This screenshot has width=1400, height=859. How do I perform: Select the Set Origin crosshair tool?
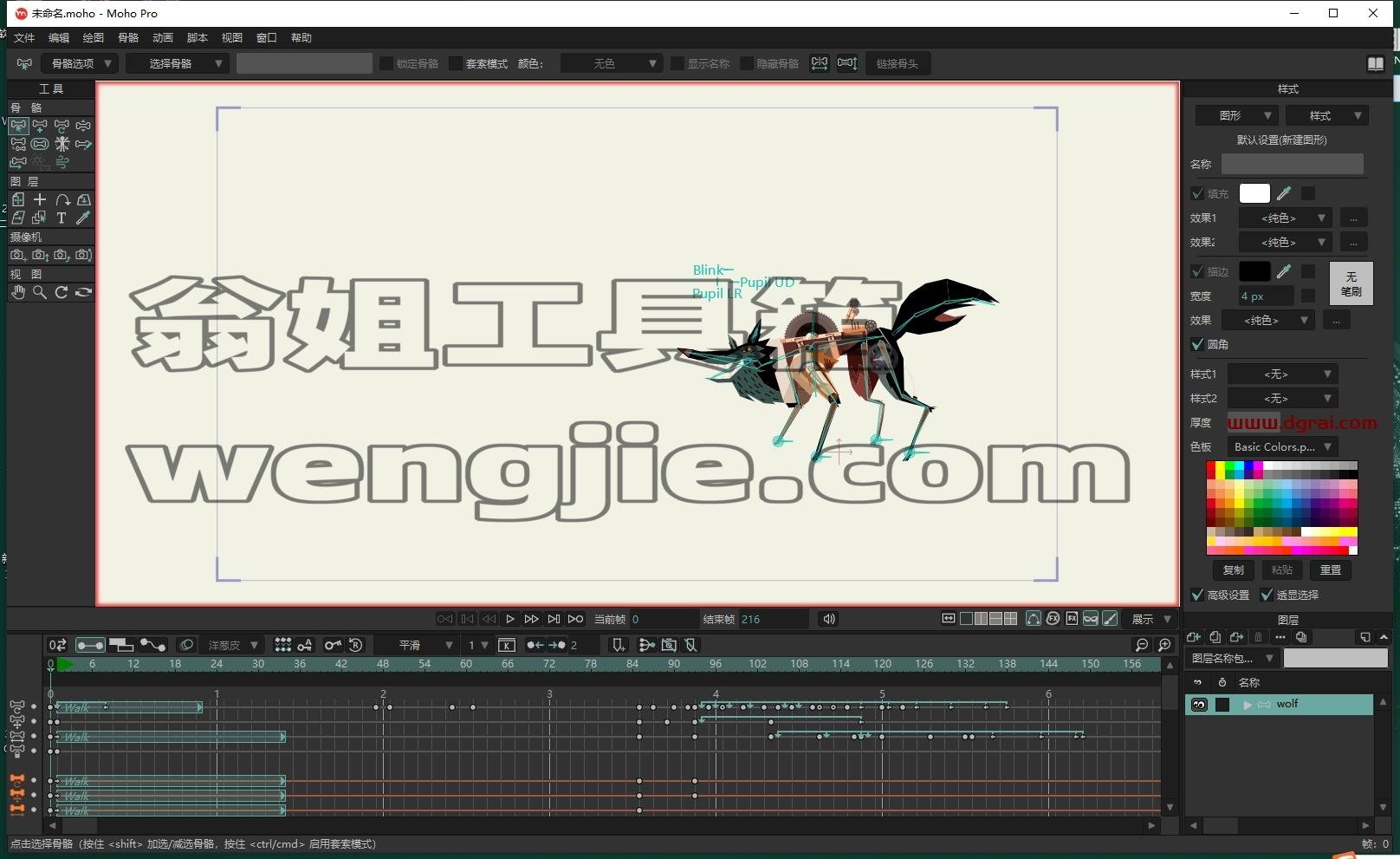(40, 199)
